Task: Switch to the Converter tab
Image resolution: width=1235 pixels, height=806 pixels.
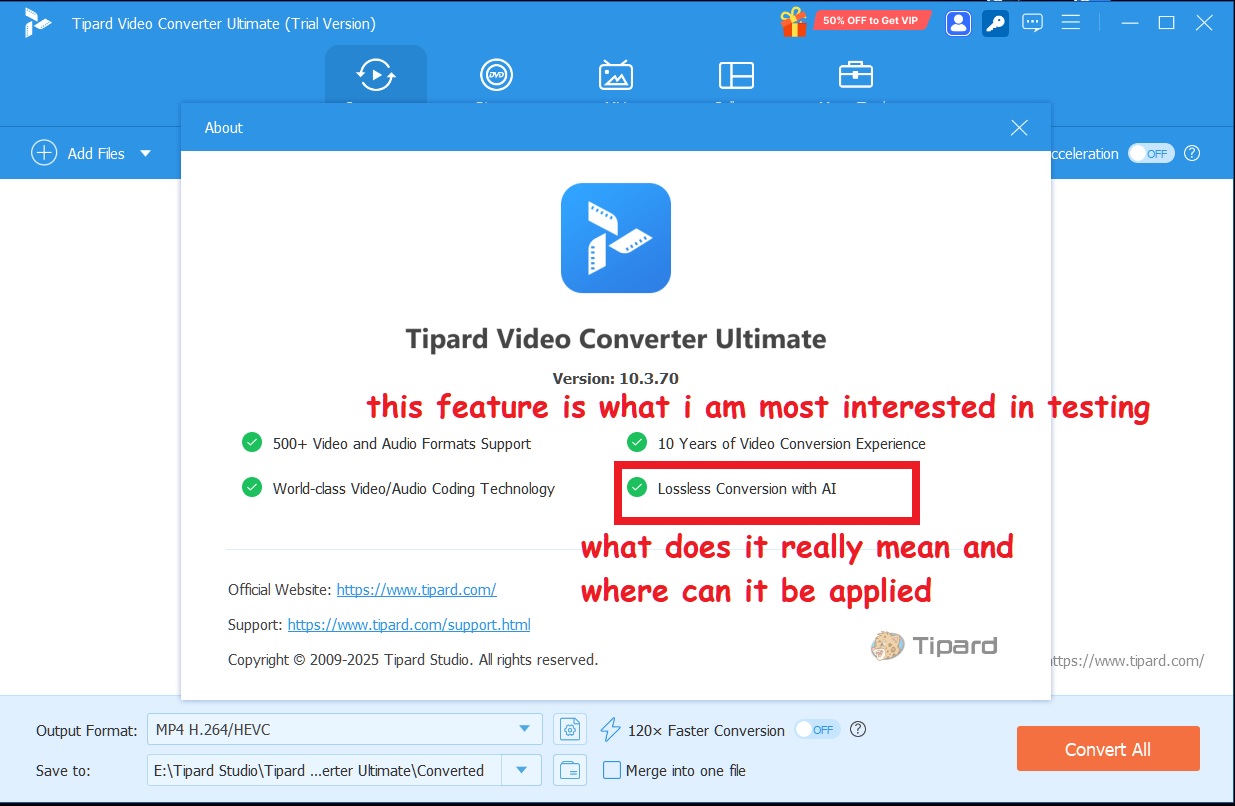Action: click(376, 75)
